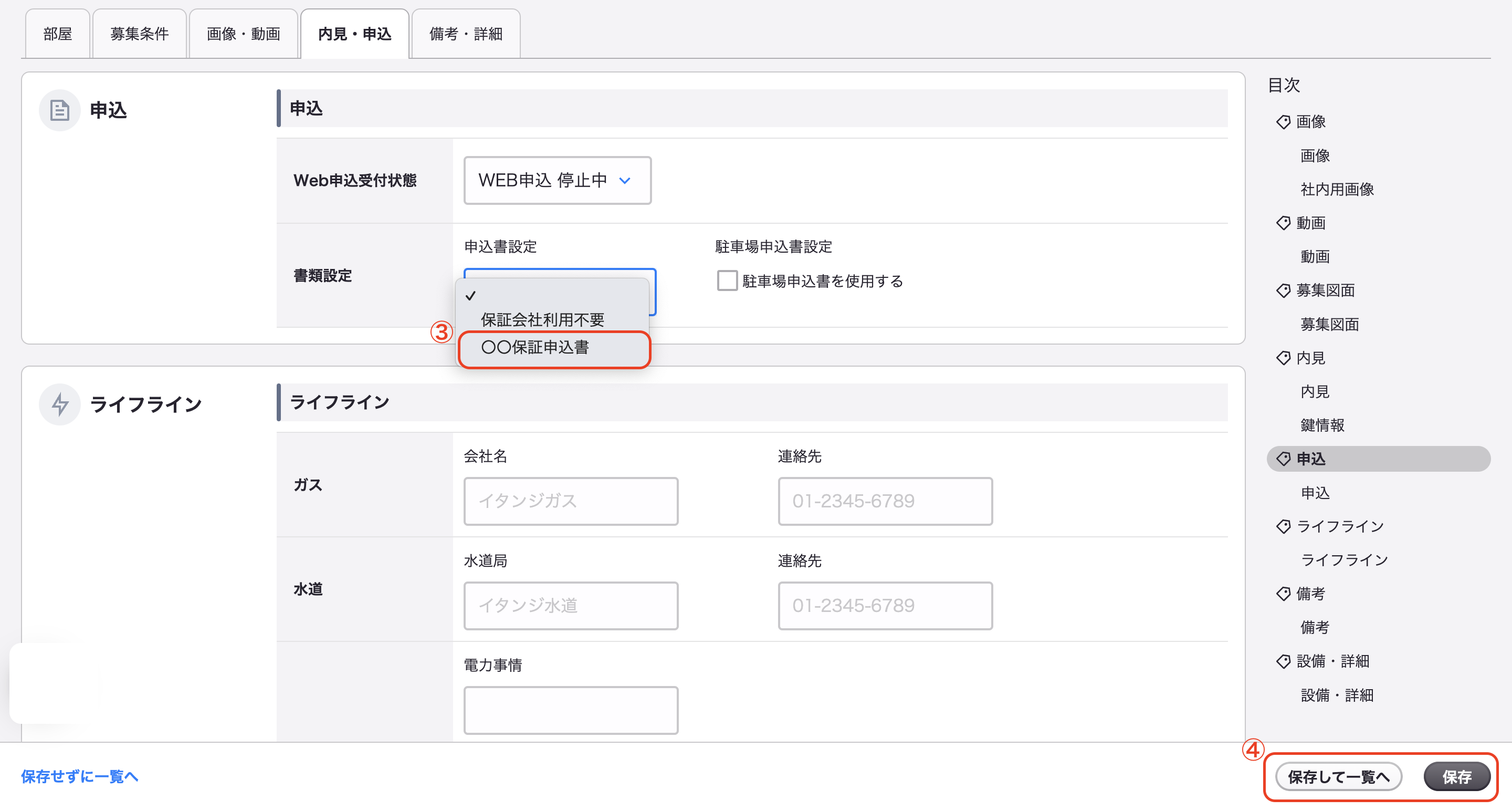Image resolution: width=1512 pixels, height=810 pixels.
Task: Click the tag icon beside 動画 heading
Action: tap(1283, 223)
